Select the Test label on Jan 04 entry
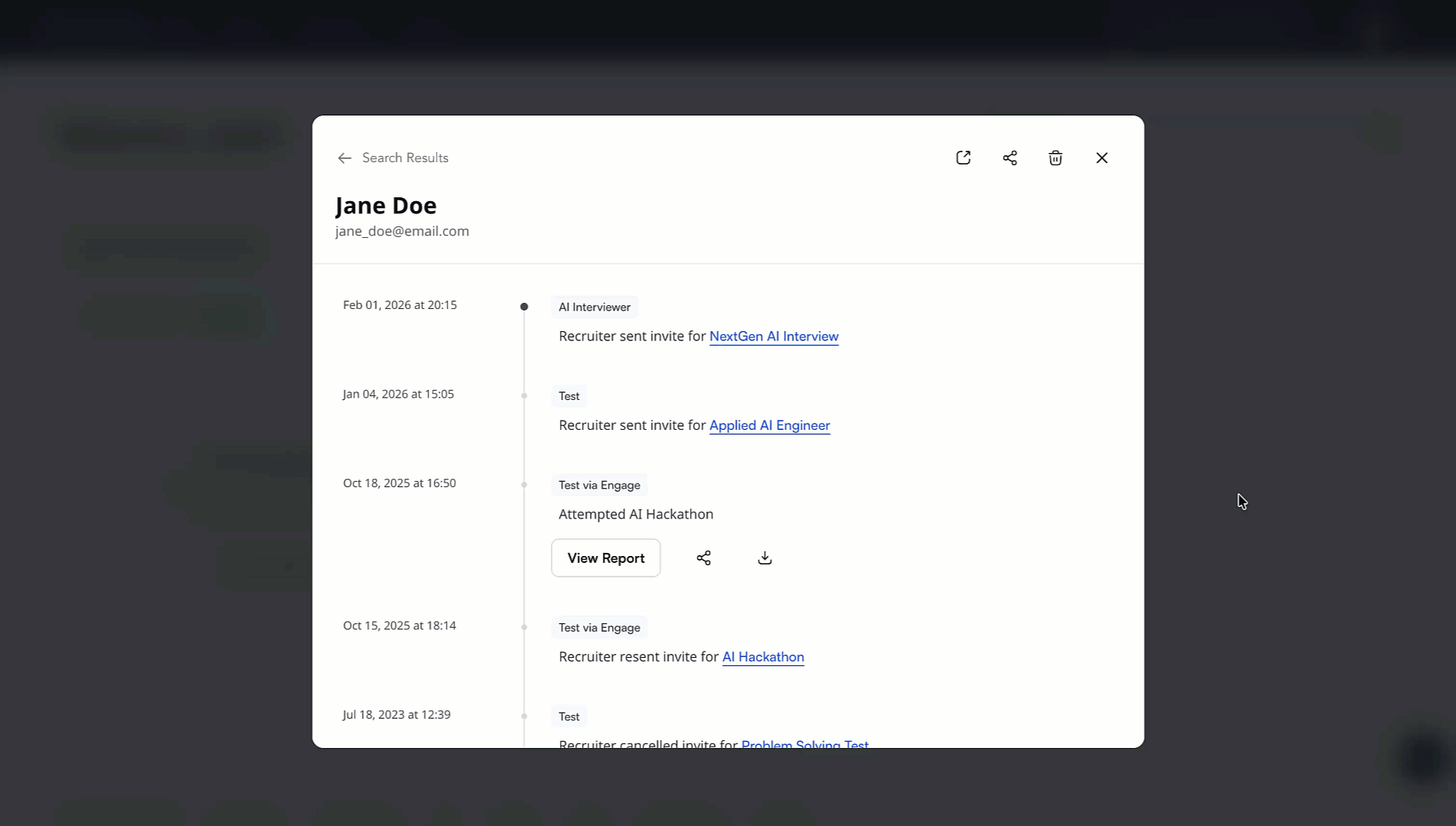Viewport: 1456px width, 826px height. coord(568,395)
